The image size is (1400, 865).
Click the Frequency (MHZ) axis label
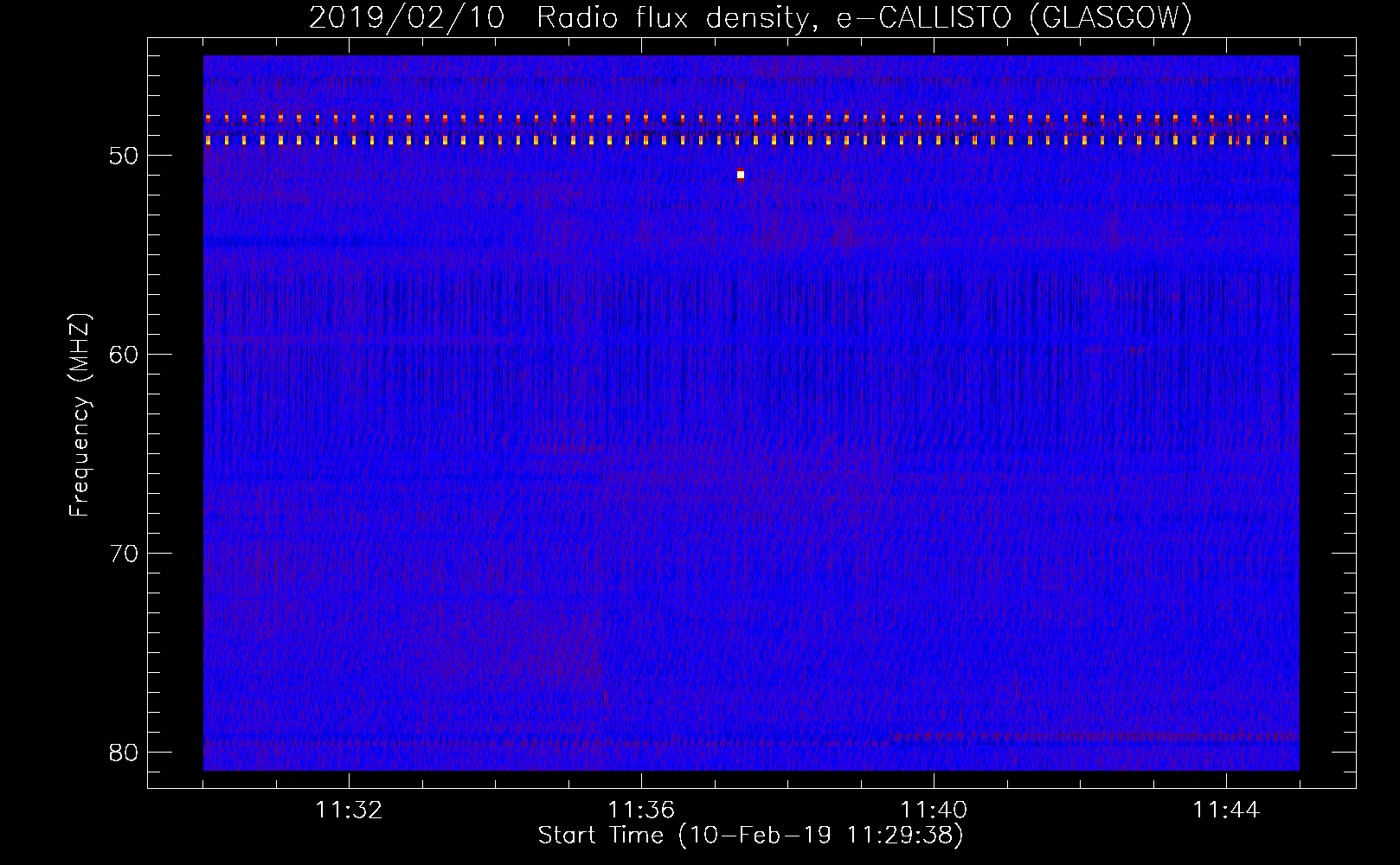pos(80,415)
